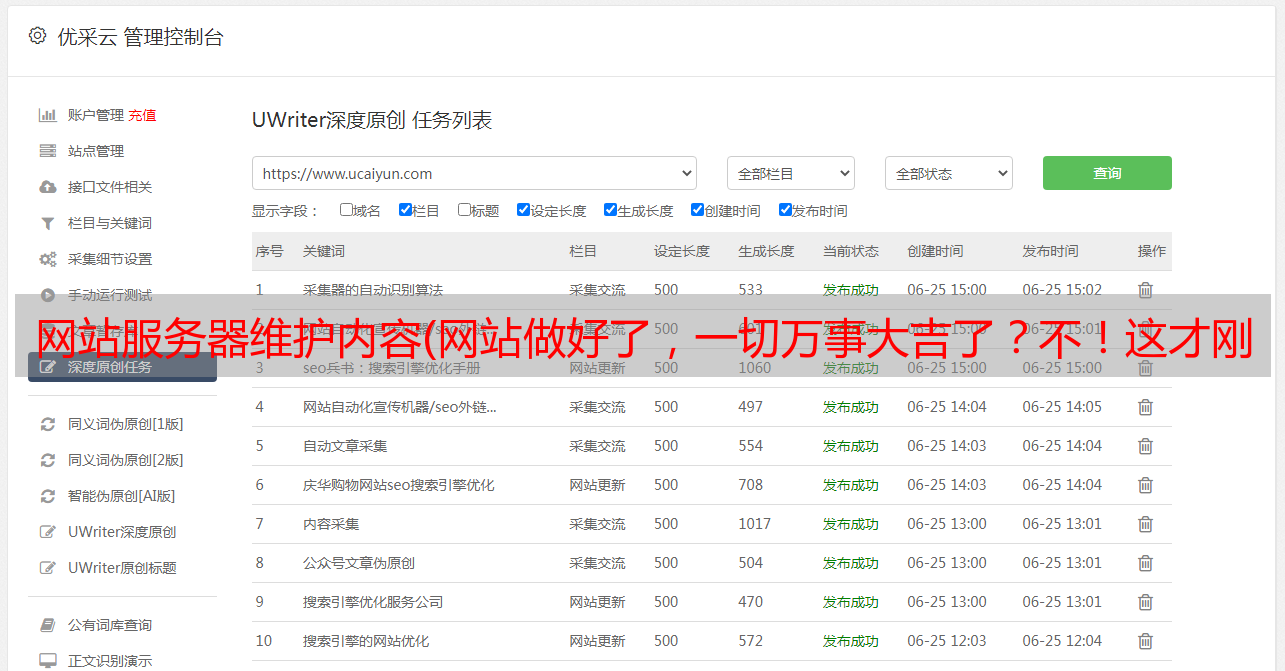The width and height of the screenshot is (1285, 671).
Task: Click the green 查询 button
Action: tap(1107, 173)
